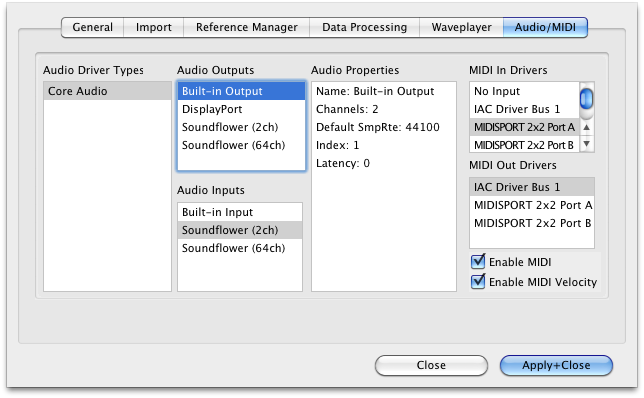This screenshot has height=398, width=644.
Task: Select the Audio/MIDI tab
Action: click(x=545, y=28)
